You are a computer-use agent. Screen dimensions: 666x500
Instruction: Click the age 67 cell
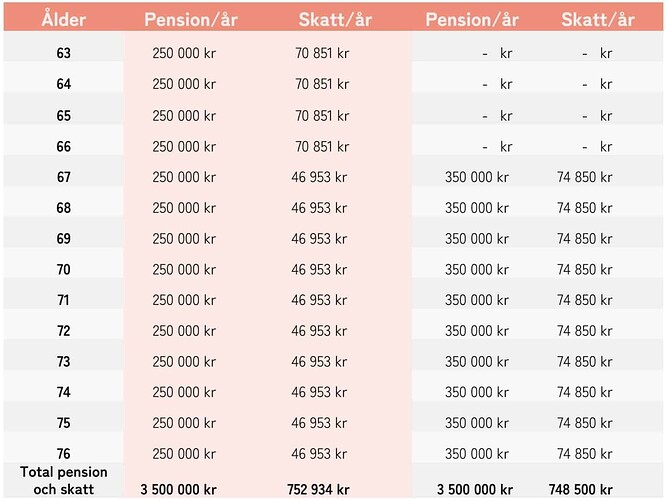[x=63, y=177]
